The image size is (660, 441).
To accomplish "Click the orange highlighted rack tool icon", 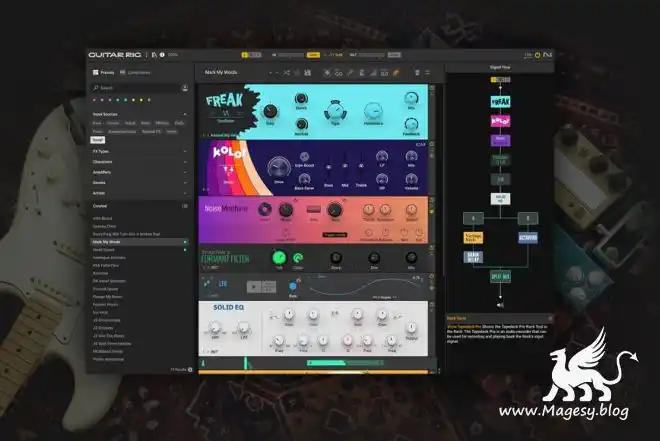I will click(x=396, y=73).
